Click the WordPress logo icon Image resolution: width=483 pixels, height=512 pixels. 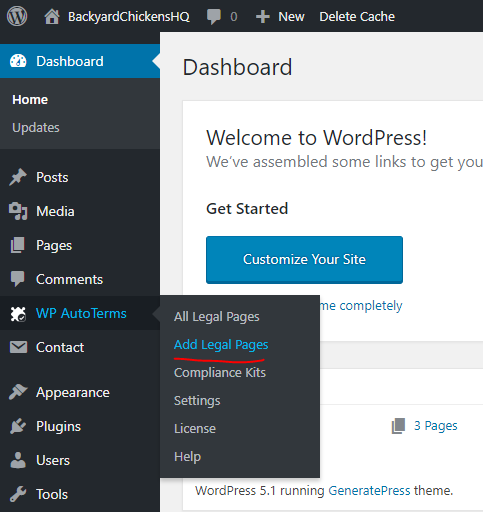[17, 16]
